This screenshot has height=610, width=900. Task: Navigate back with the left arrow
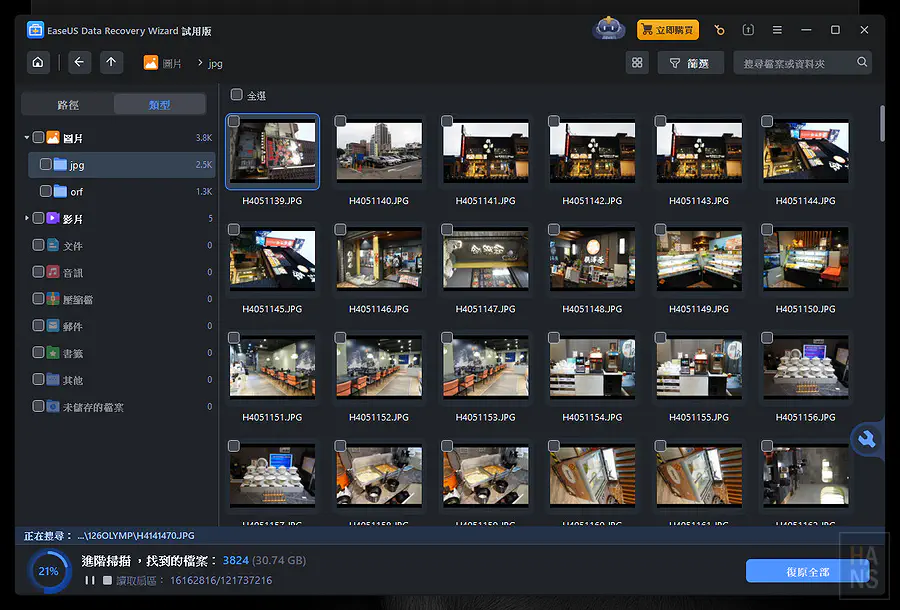tap(79, 63)
